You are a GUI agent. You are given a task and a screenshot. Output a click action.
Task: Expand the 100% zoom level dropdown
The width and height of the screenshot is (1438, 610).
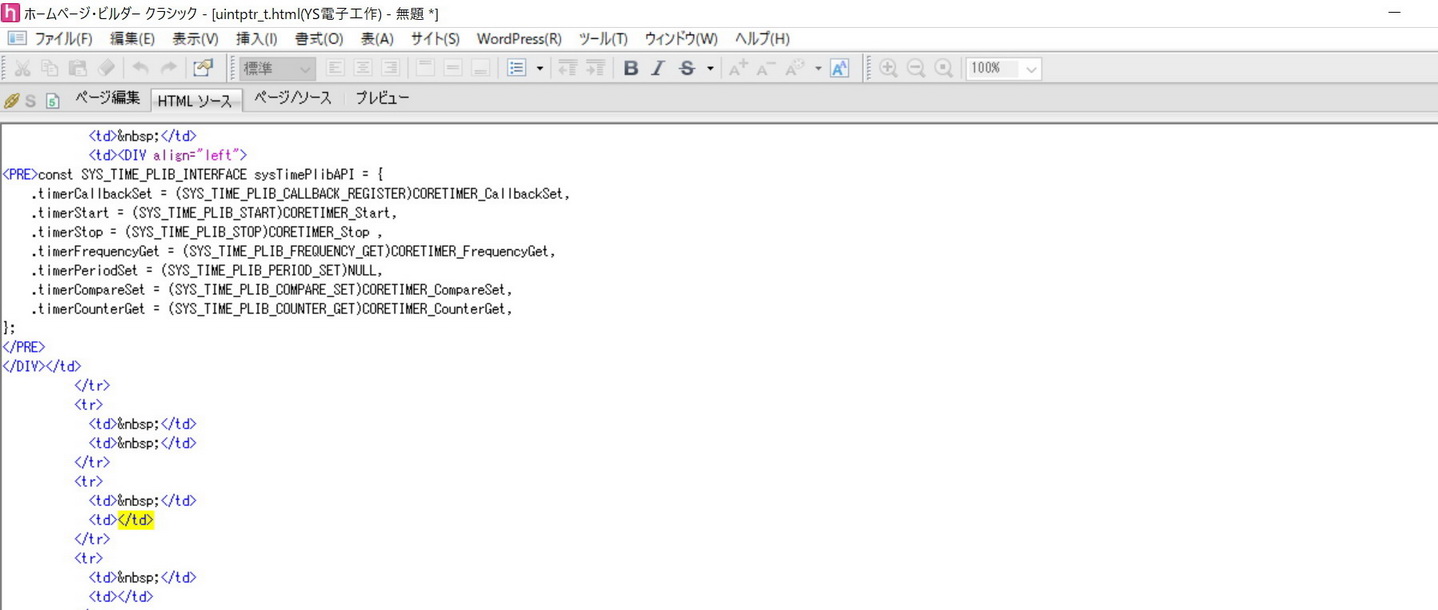(x=1031, y=68)
